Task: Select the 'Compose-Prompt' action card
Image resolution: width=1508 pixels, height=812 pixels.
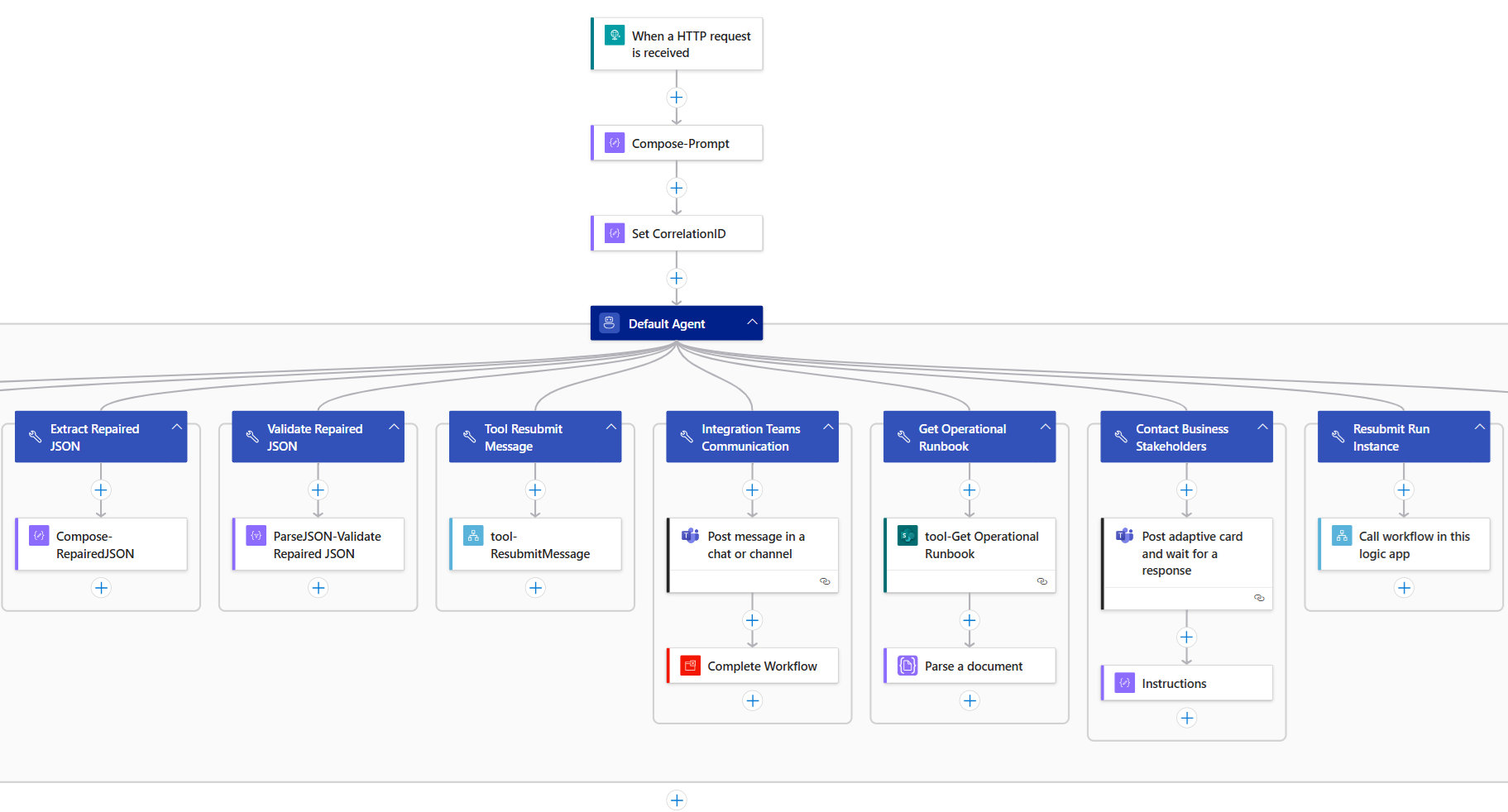Action: [x=677, y=143]
